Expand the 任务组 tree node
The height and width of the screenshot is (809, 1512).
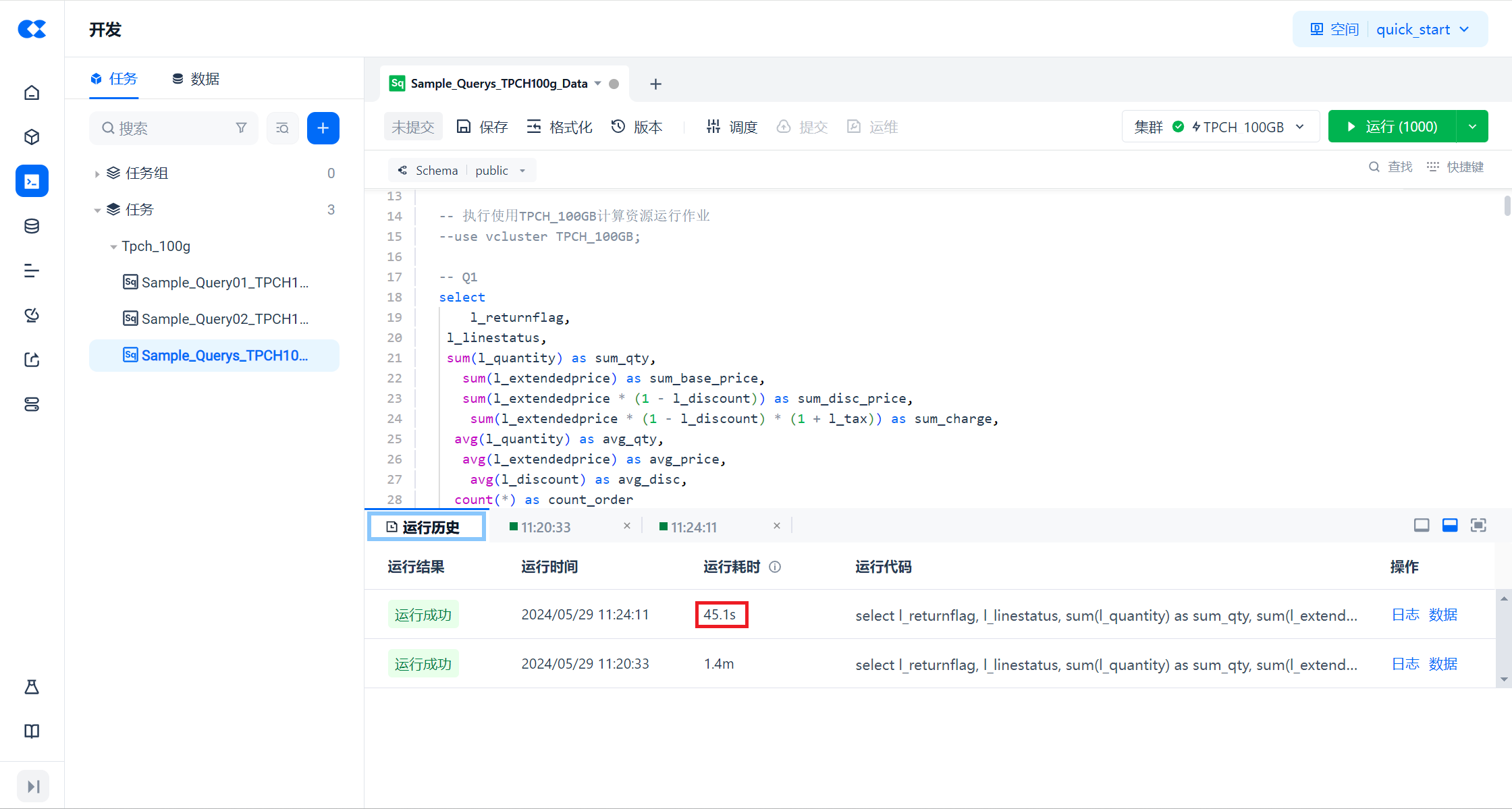click(97, 173)
